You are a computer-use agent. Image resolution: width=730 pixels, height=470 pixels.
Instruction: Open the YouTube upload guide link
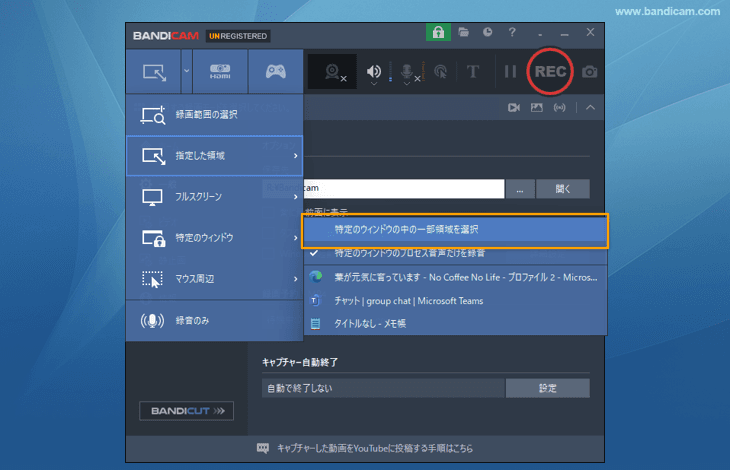(x=375, y=449)
